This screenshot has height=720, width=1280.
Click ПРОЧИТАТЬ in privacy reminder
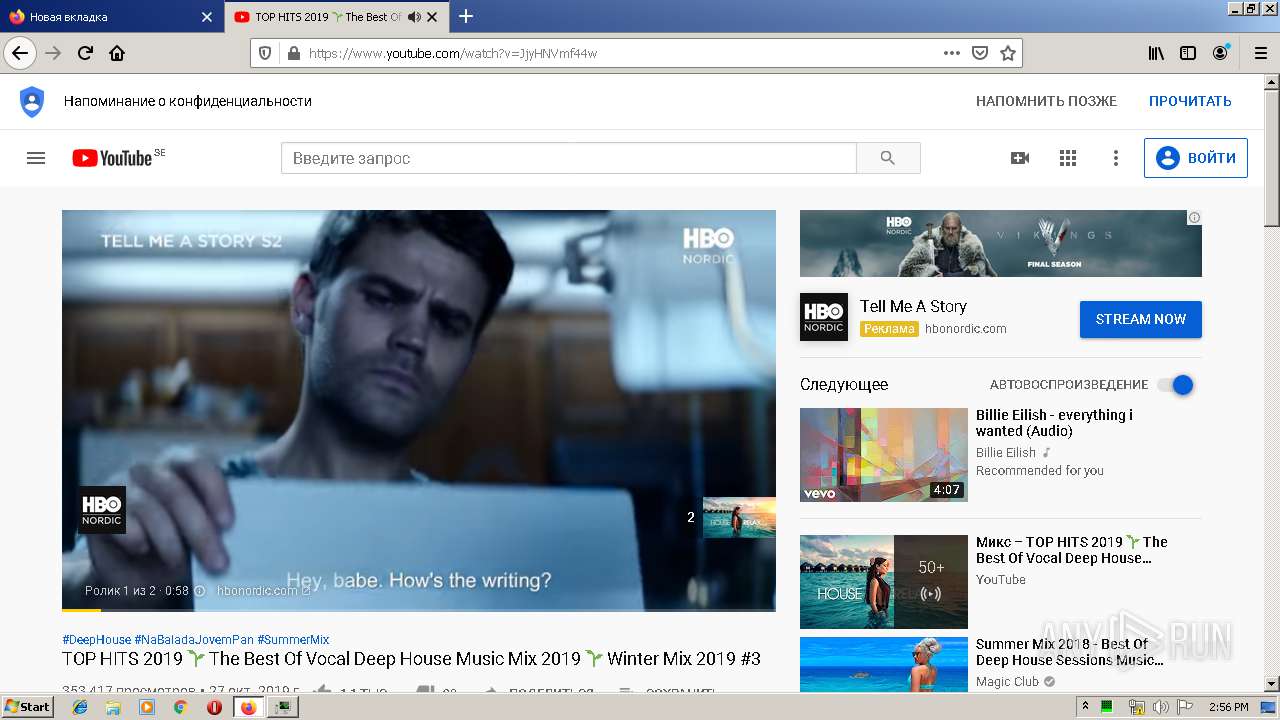pos(1190,101)
